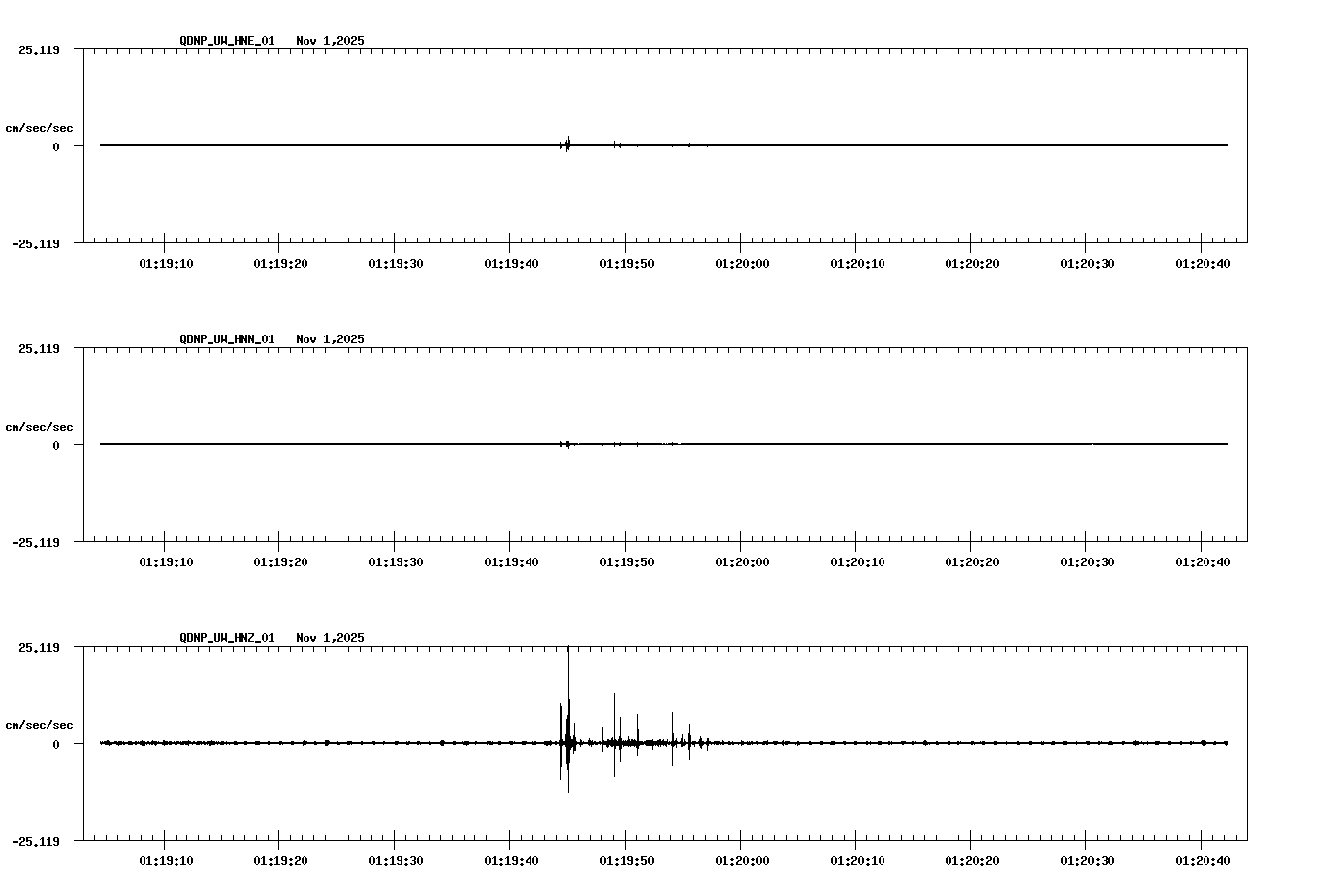Click the Nov 1,2025 date on the bottom plot
The height and width of the screenshot is (896, 1317).
330,638
